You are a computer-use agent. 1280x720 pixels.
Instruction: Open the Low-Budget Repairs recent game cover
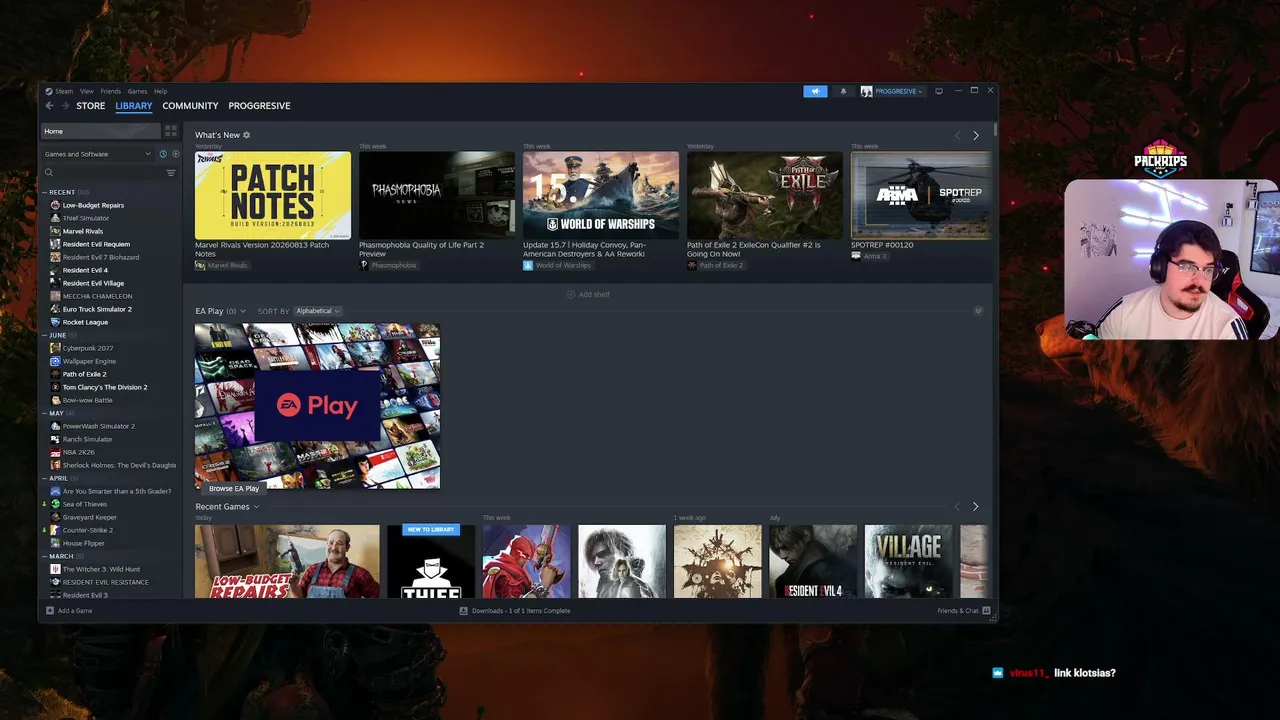pyautogui.click(x=287, y=561)
